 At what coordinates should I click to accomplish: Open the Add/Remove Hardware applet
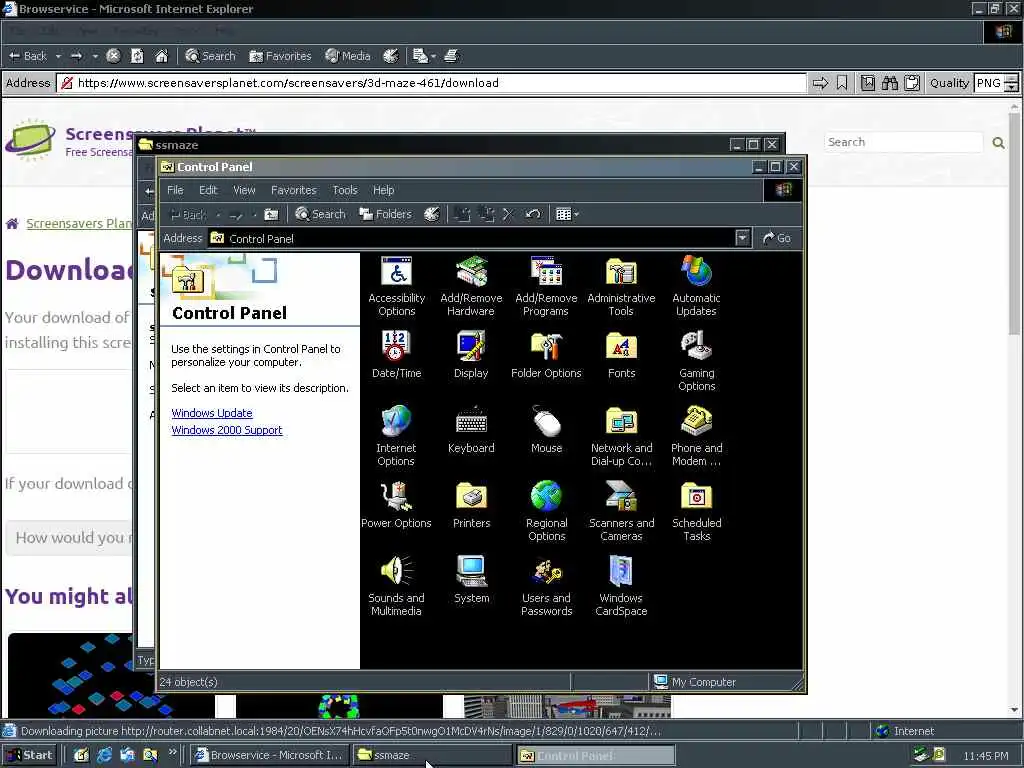[471, 286]
